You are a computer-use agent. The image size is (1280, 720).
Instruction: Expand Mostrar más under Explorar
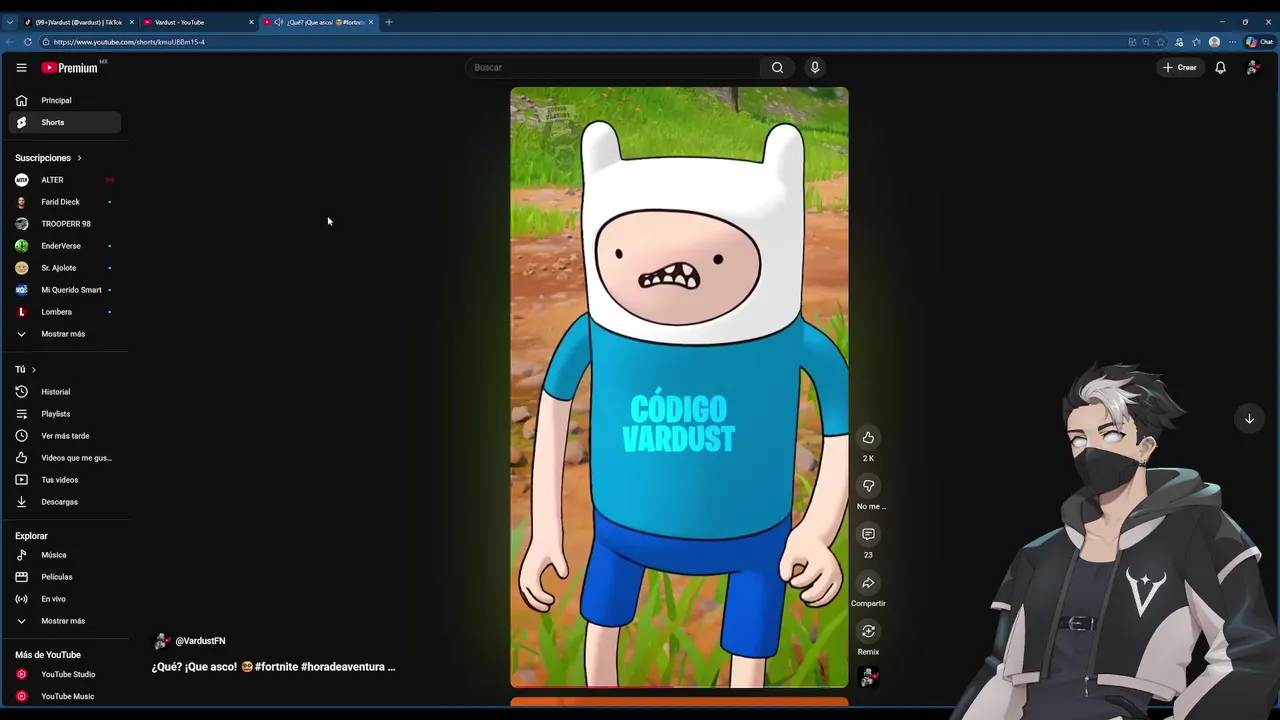tap(64, 621)
